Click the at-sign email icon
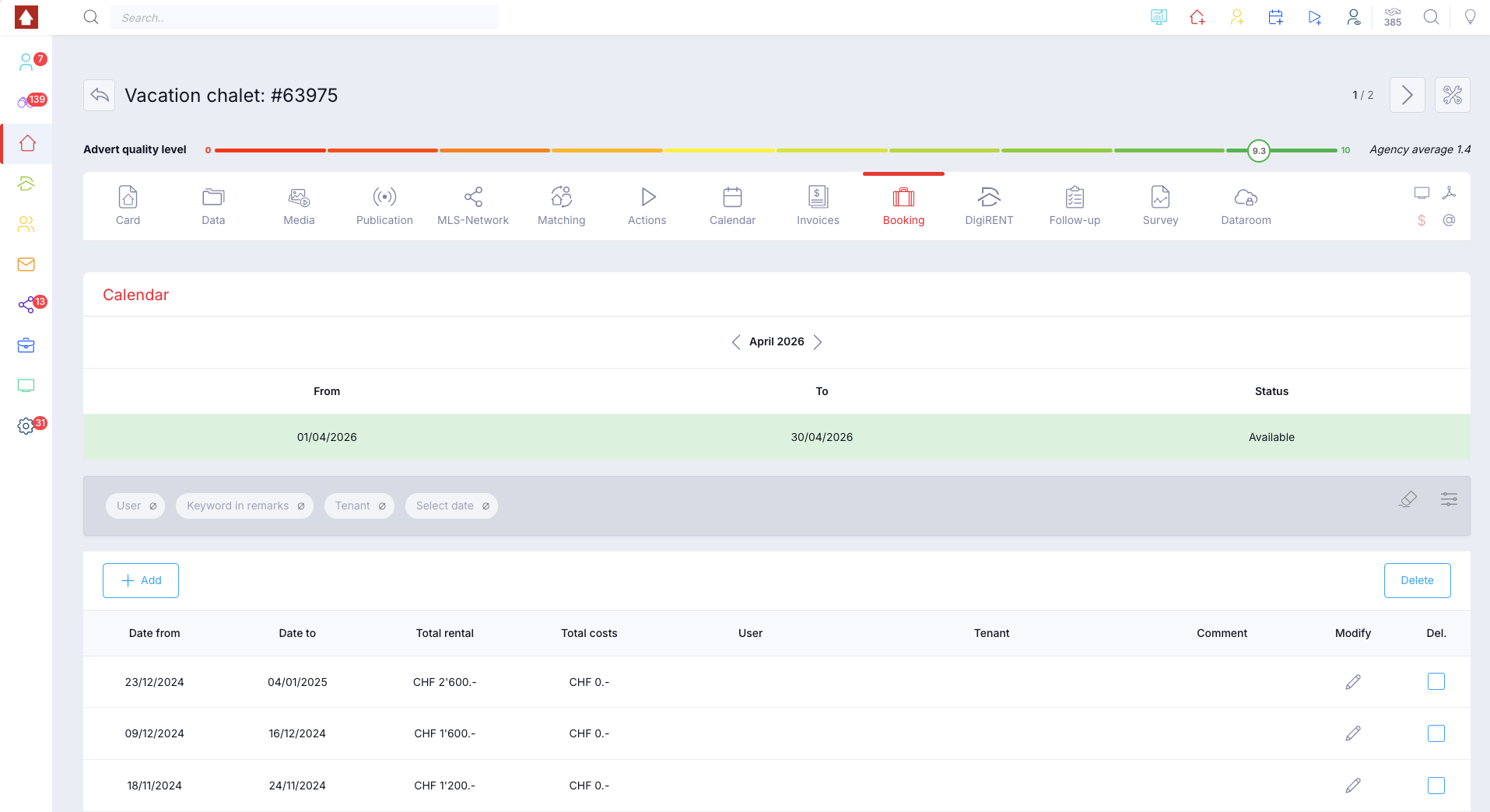 pyautogui.click(x=1449, y=220)
